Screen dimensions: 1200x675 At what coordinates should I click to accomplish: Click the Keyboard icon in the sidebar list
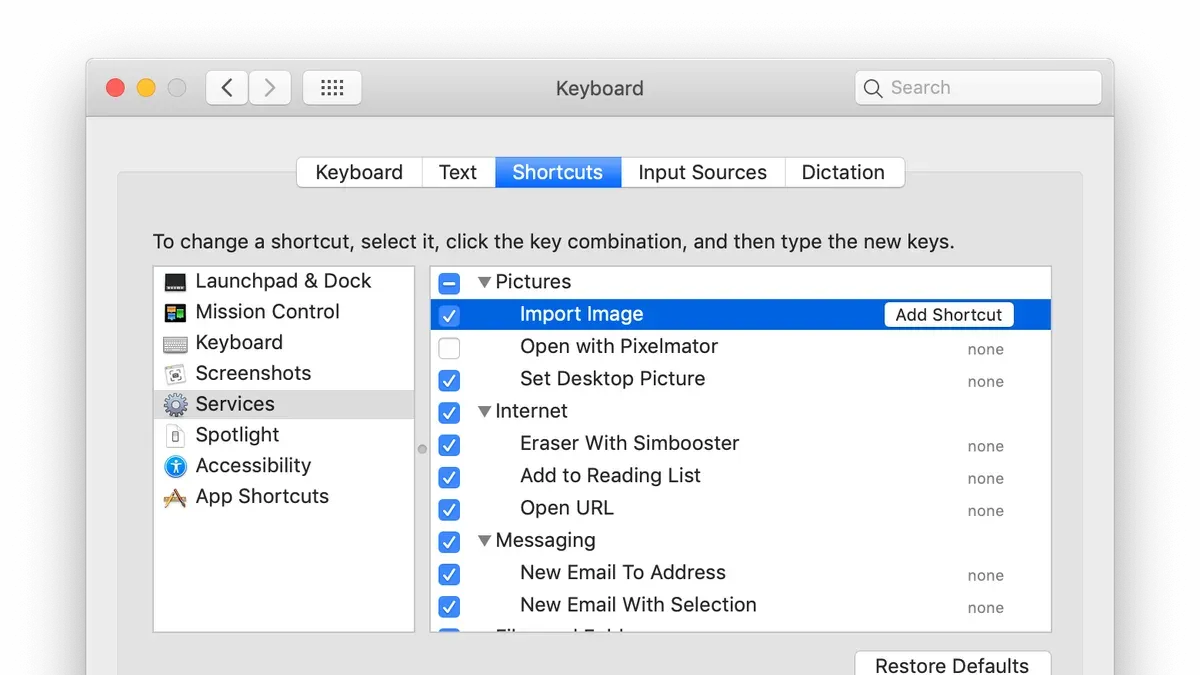[x=175, y=344]
